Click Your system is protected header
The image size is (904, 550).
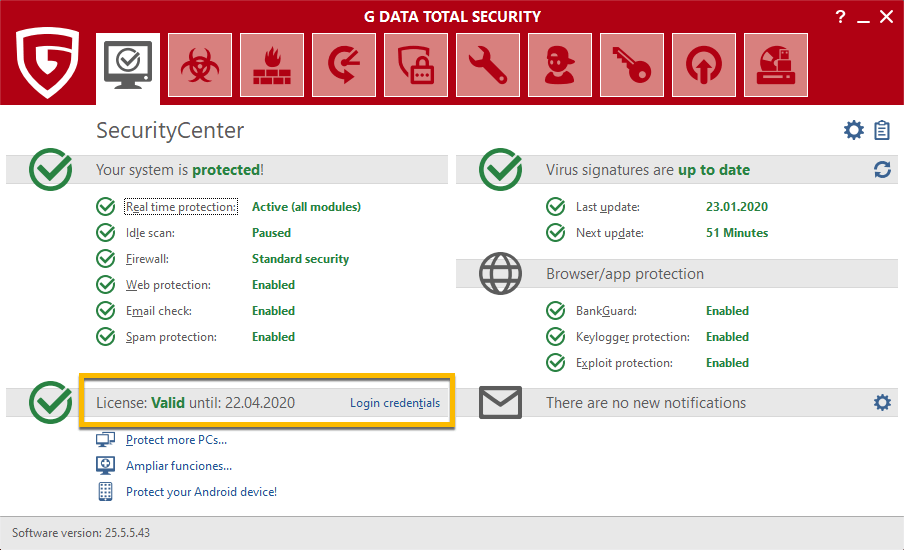(x=180, y=170)
